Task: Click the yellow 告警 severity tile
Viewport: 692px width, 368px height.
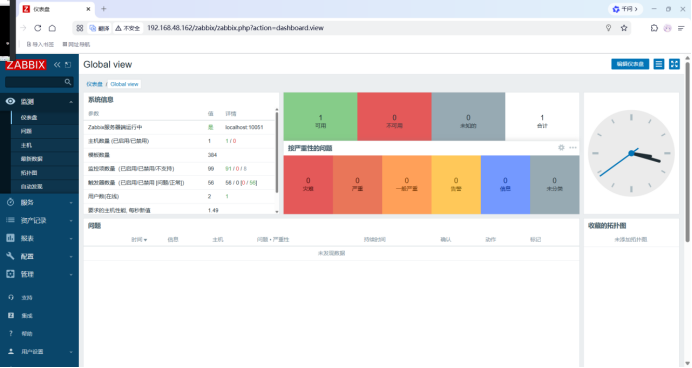Action: (456, 185)
